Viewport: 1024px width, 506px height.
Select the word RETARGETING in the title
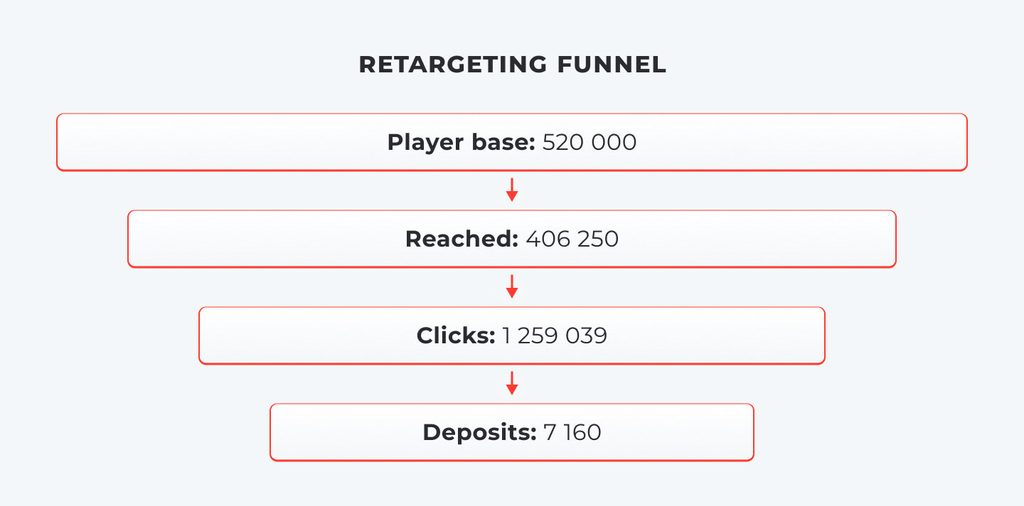tap(453, 65)
